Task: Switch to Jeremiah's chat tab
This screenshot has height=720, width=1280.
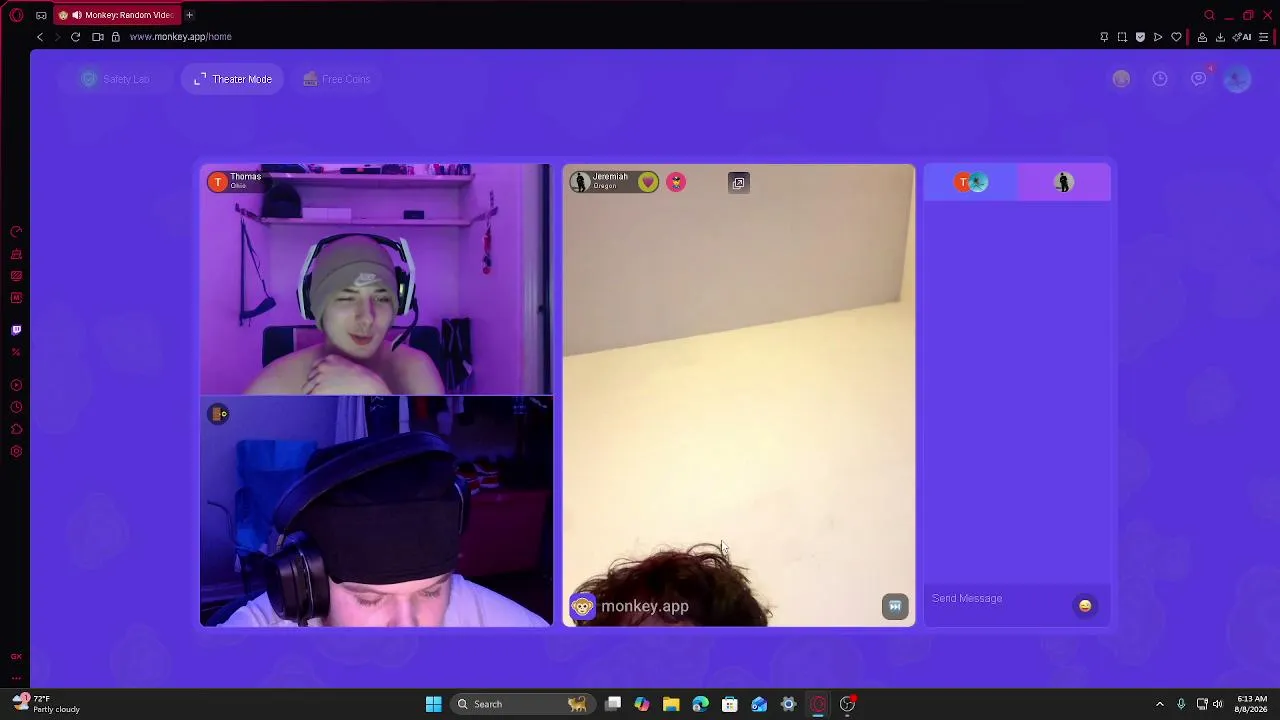Action: tap(1064, 182)
